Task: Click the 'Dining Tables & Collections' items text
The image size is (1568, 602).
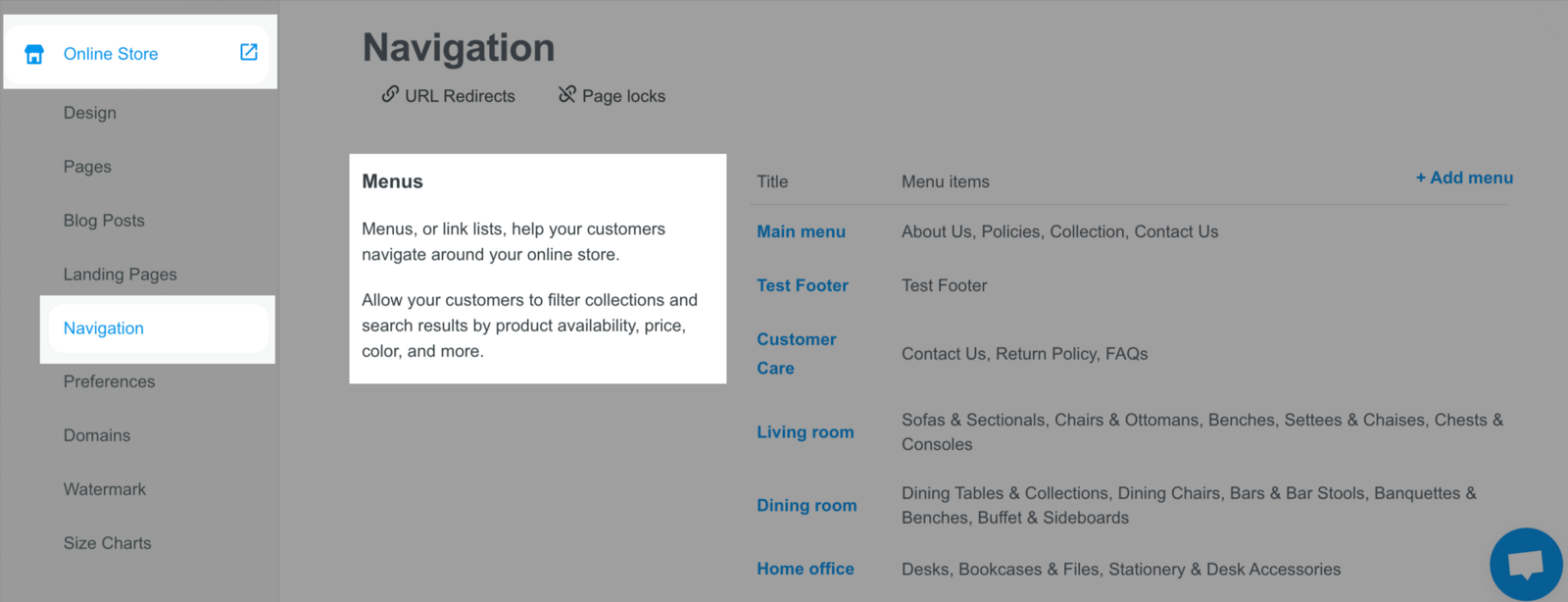Action: [1189, 506]
